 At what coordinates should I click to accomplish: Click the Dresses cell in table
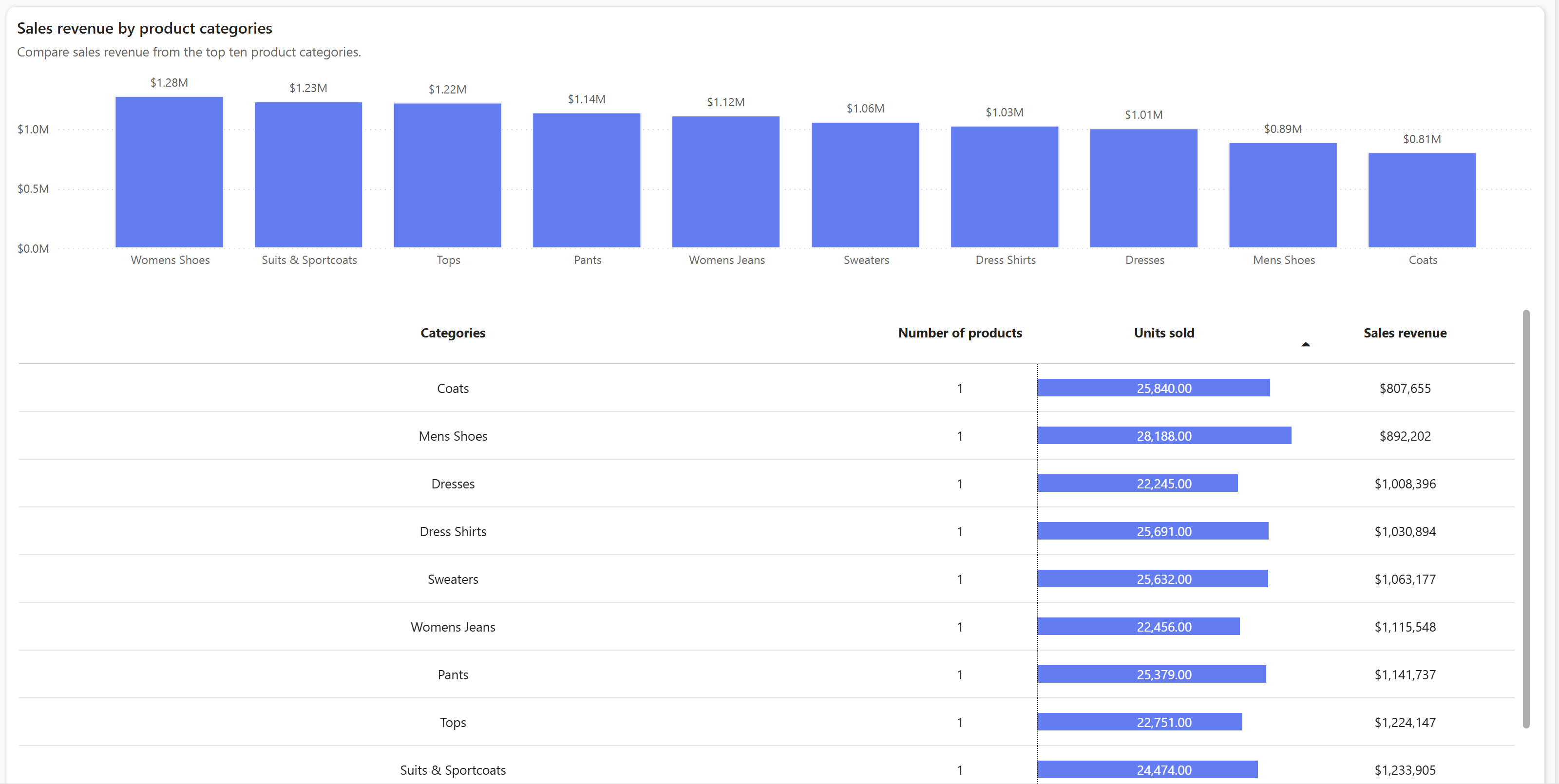point(453,484)
